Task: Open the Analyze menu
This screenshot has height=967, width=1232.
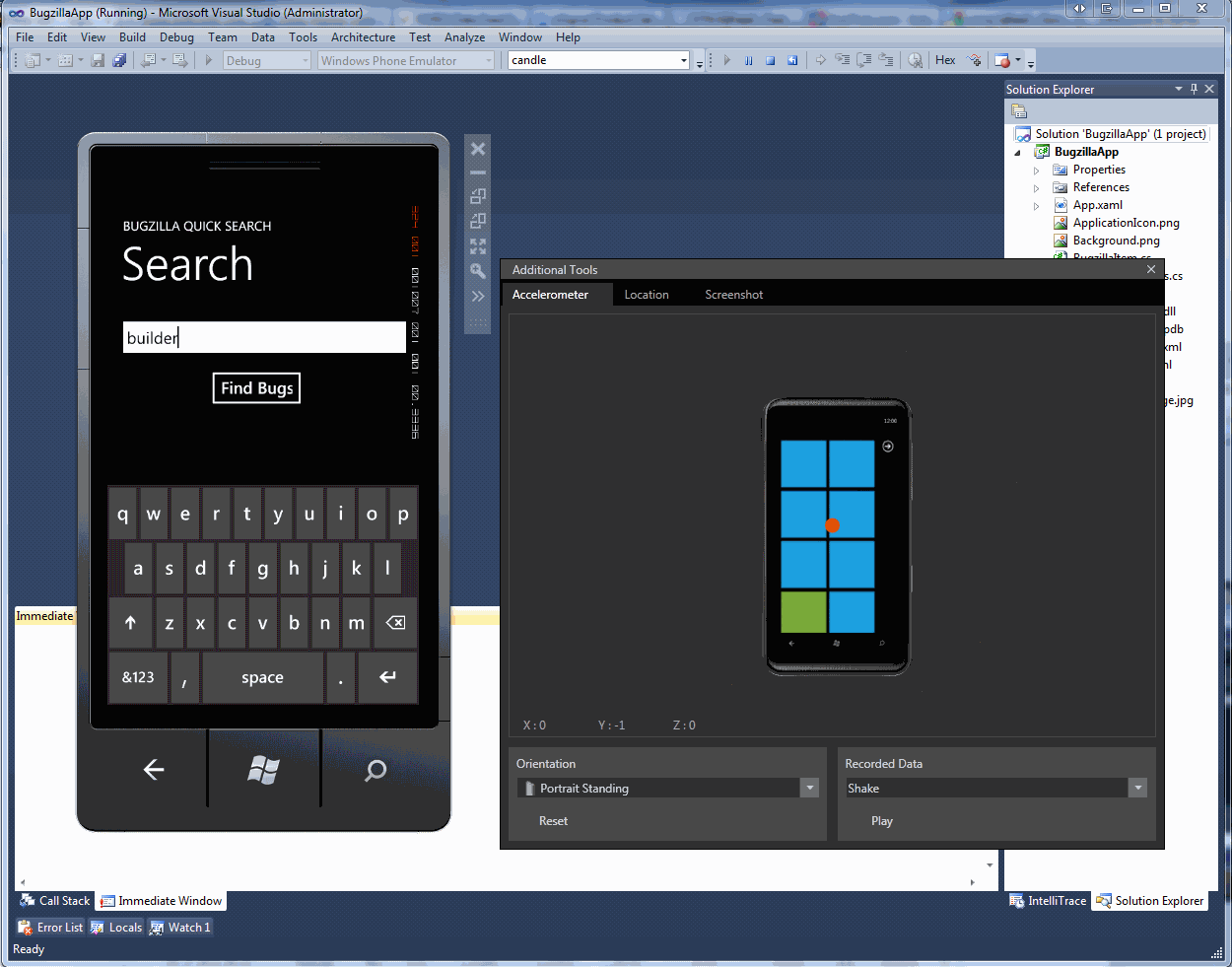Action: pos(464,37)
